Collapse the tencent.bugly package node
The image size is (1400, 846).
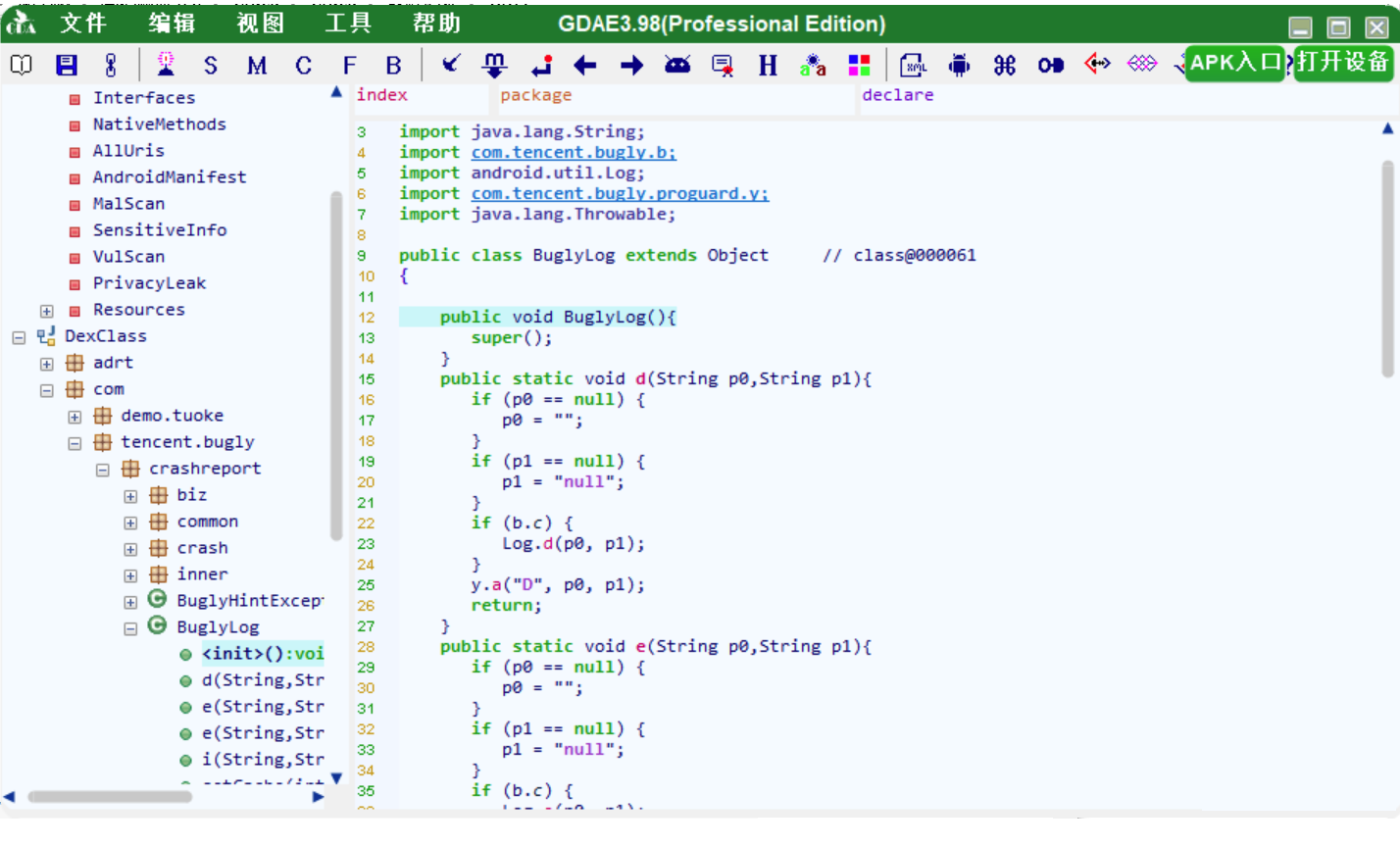pos(75,443)
